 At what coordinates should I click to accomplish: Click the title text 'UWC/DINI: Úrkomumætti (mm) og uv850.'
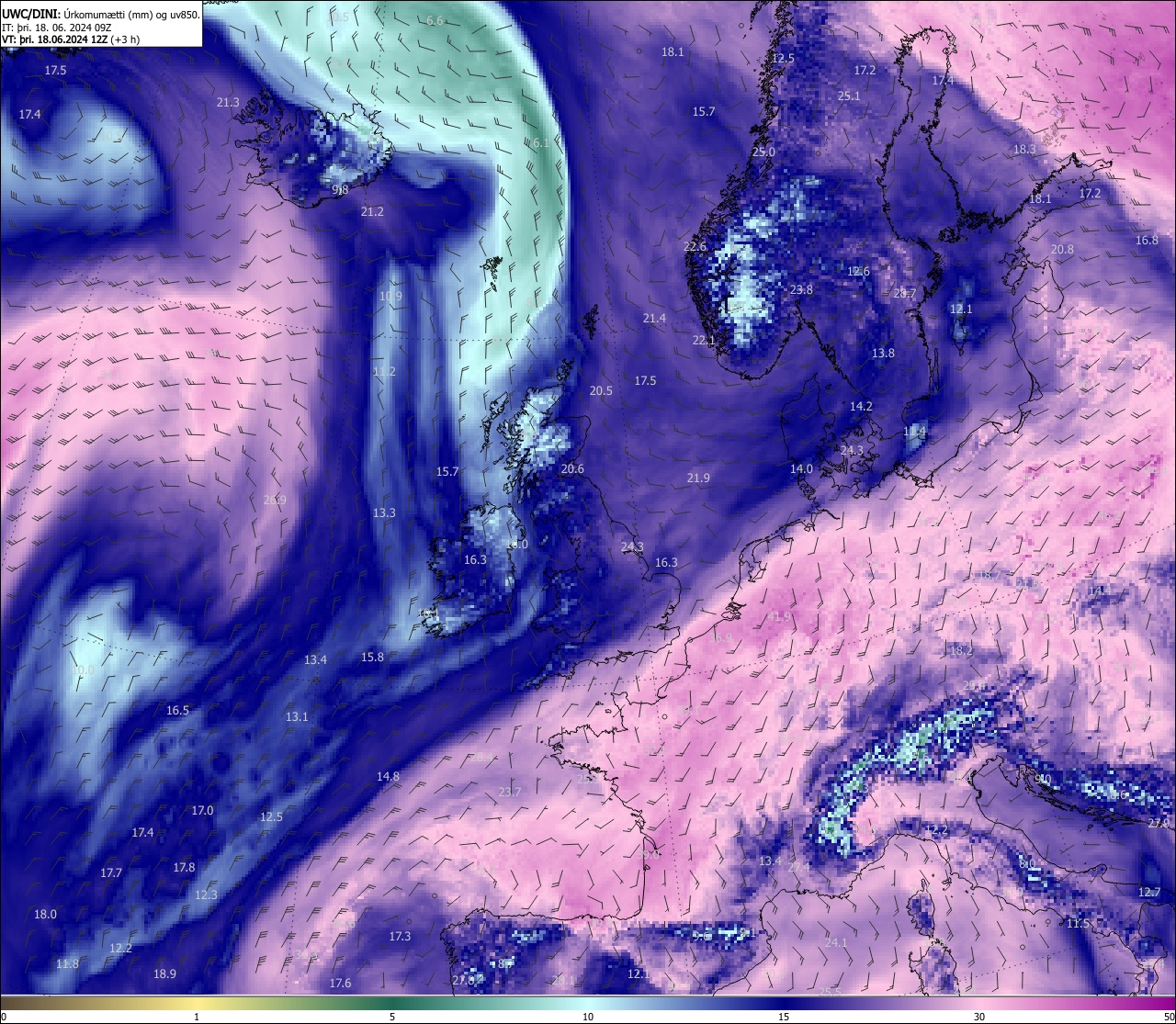pyautogui.click(x=101, y=15)
